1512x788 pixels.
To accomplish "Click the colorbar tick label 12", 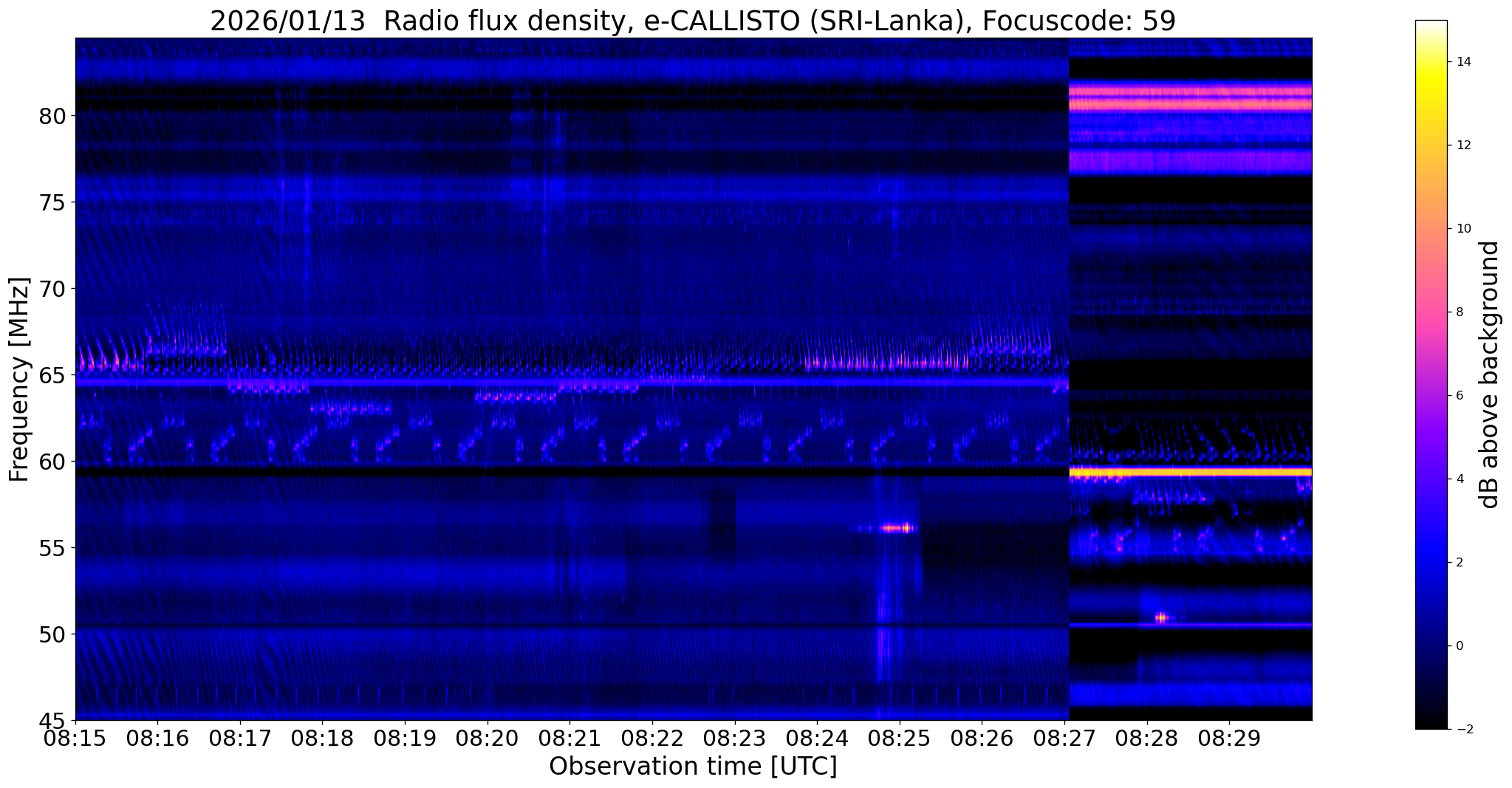I will [x=1463, y=145].
